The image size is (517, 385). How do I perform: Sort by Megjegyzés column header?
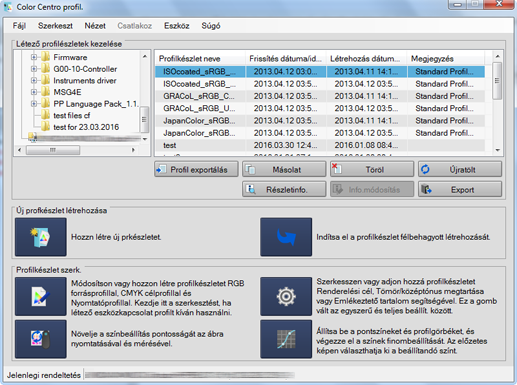pos(446,59)
